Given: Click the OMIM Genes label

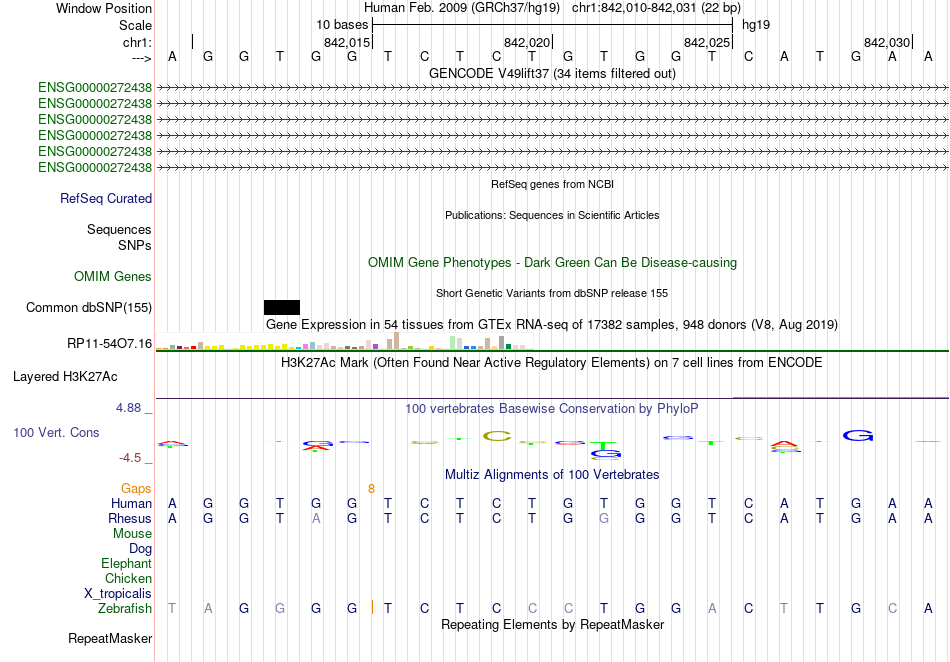Looking at the screenshot, I should click(113, 276).
